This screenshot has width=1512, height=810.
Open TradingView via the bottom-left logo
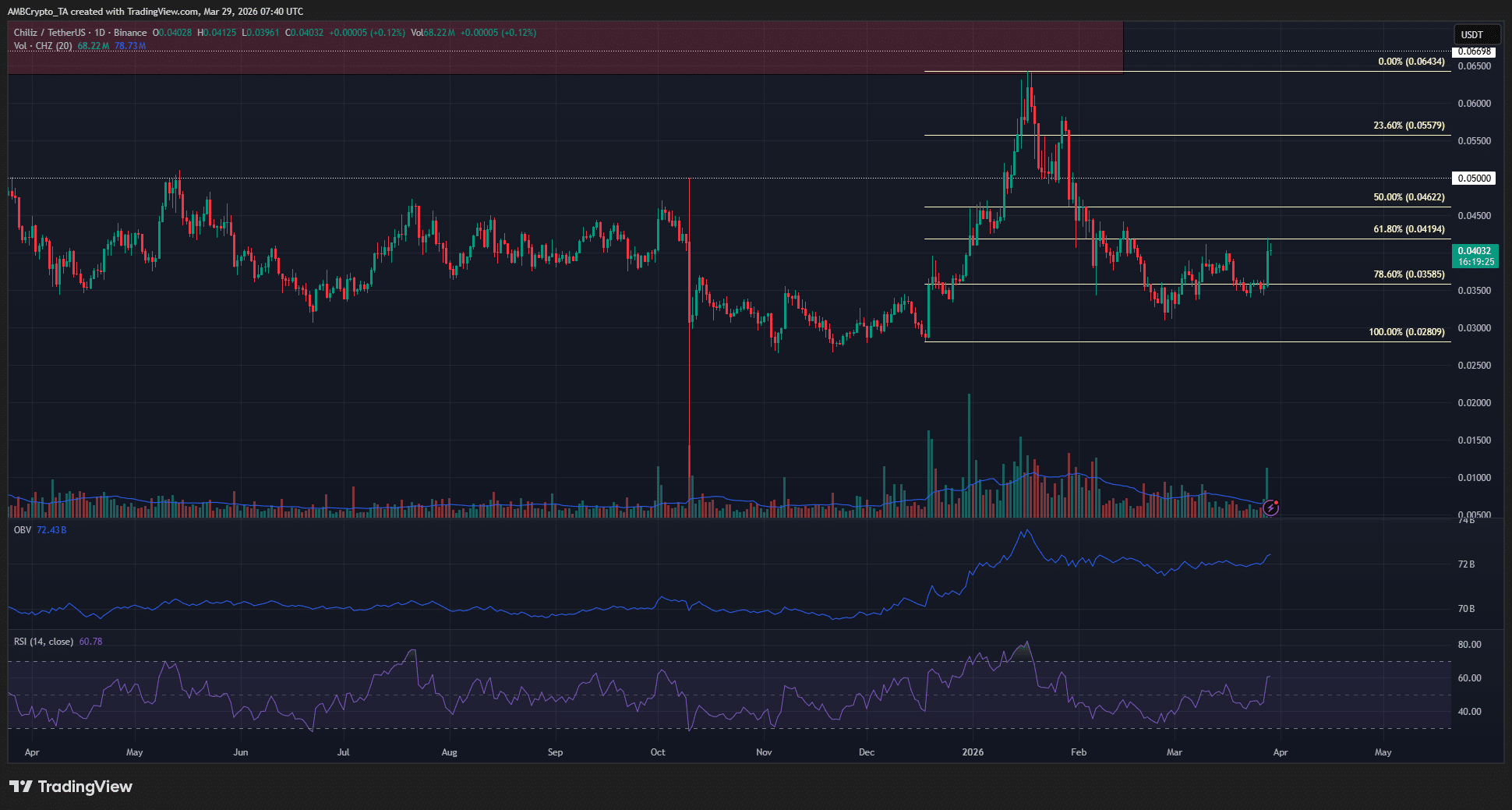[70, 787]
